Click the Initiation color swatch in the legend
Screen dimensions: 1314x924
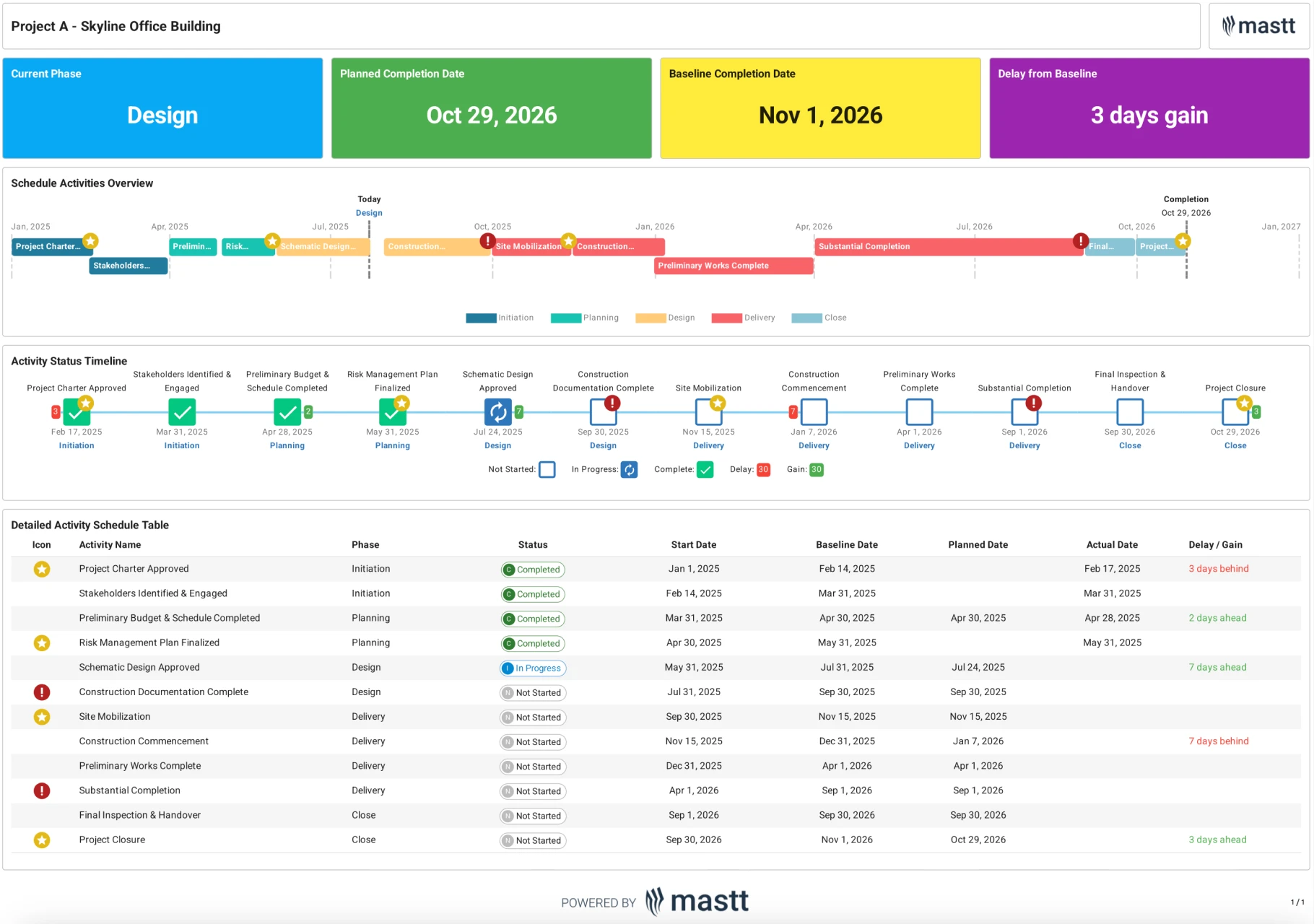(x=480, y=318)
